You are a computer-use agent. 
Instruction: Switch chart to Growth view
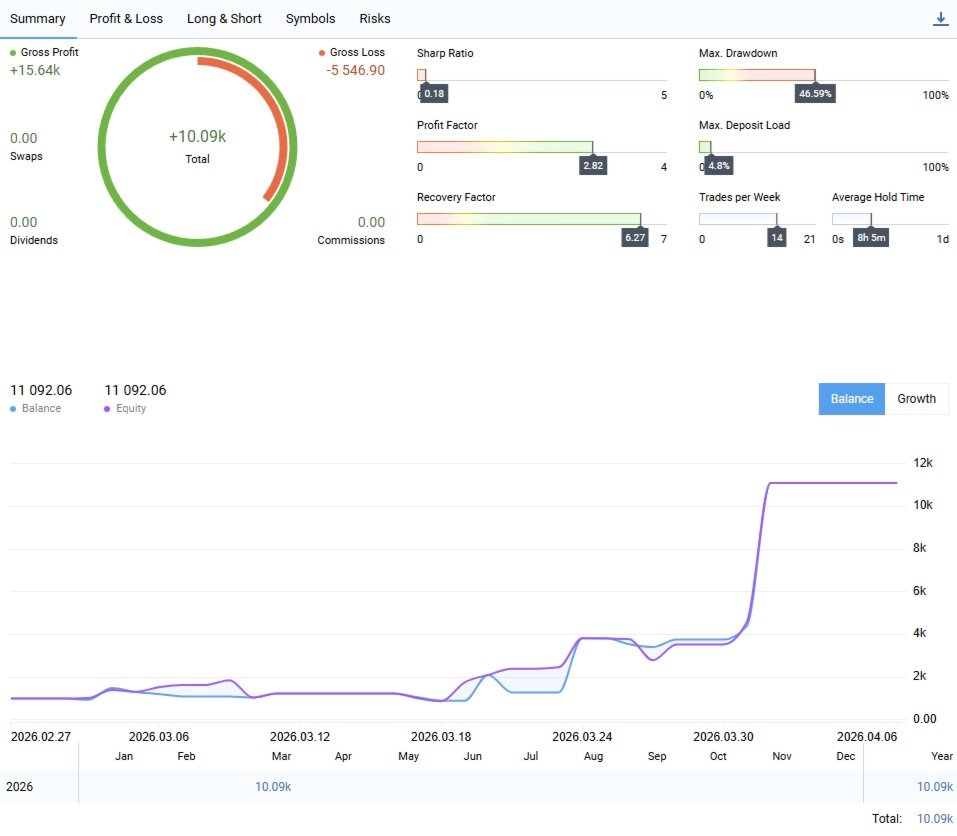(916, 398)
